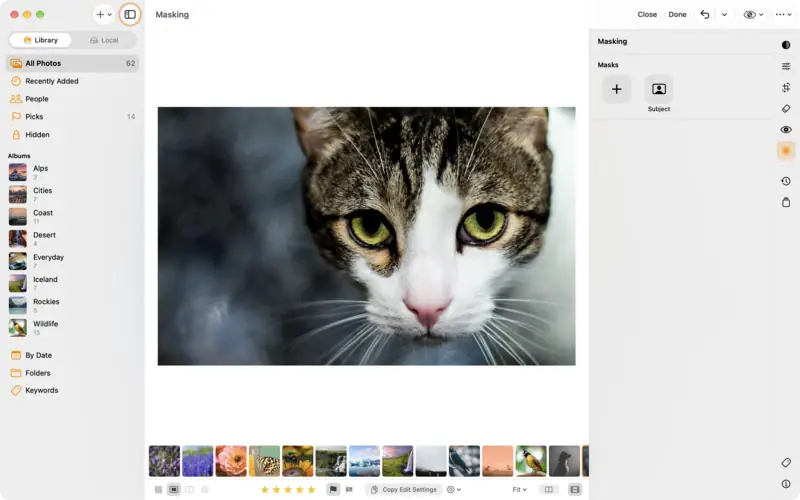Switch to single photo view in the bottom bar

(x=174, y=490)
